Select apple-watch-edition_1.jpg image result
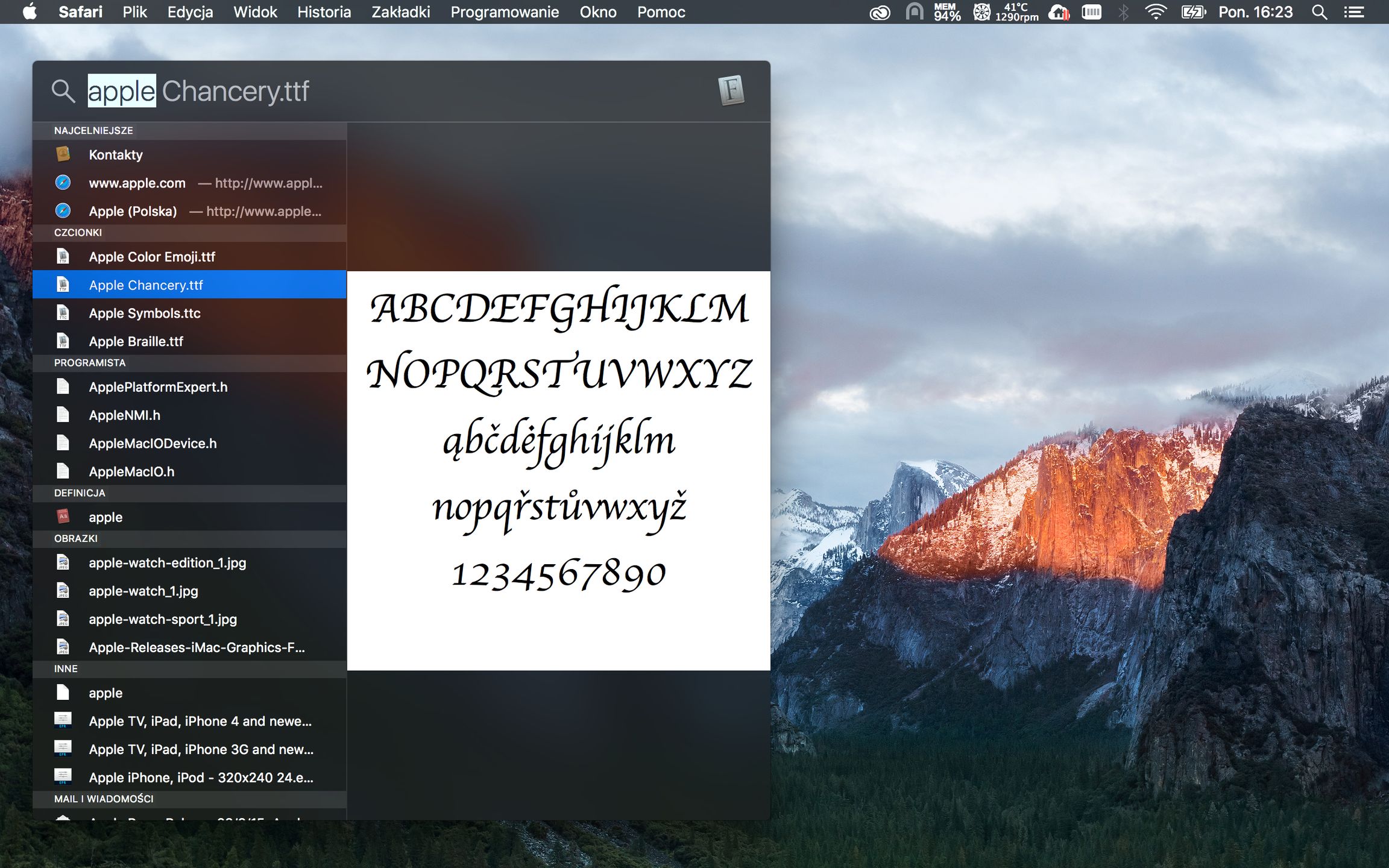The height and width of the screenshot is (868, 1389). (167, 563)
